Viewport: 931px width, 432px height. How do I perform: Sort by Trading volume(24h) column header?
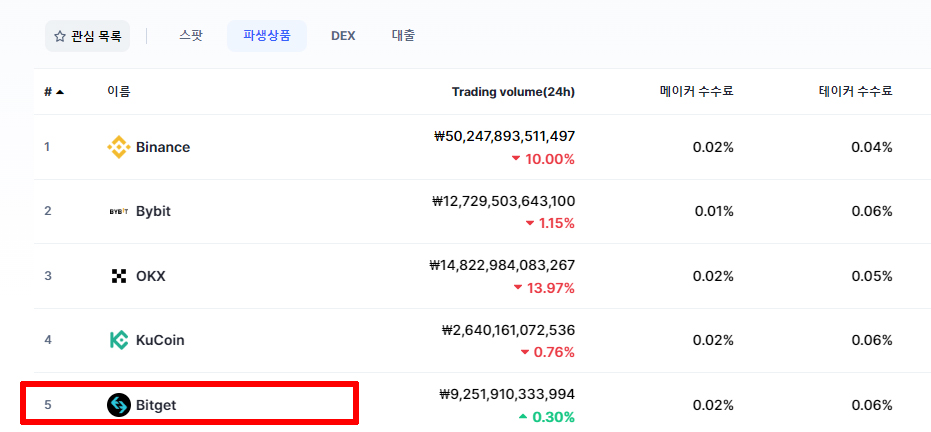point(513,92)
